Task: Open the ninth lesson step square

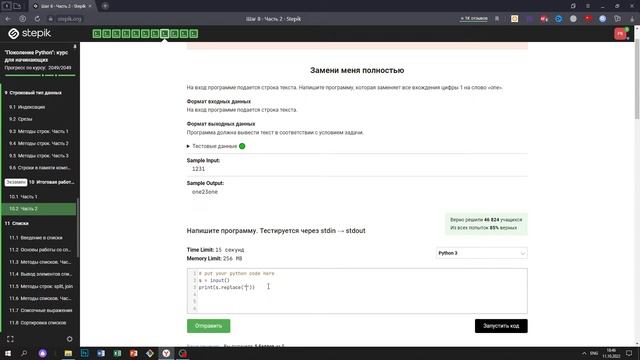Action: 174,34
